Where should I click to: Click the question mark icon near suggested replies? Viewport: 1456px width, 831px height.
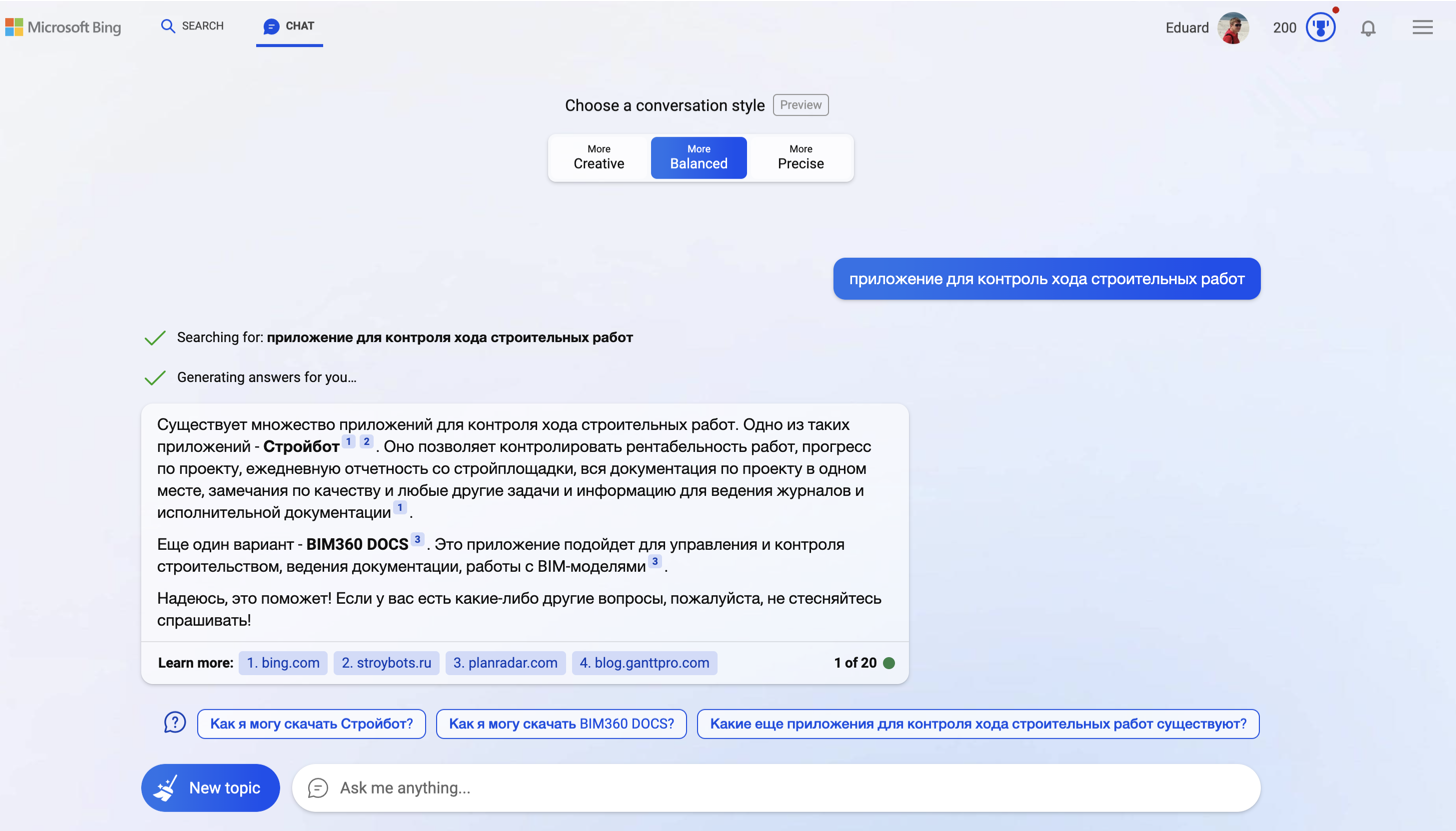click(x=174, y=721)
